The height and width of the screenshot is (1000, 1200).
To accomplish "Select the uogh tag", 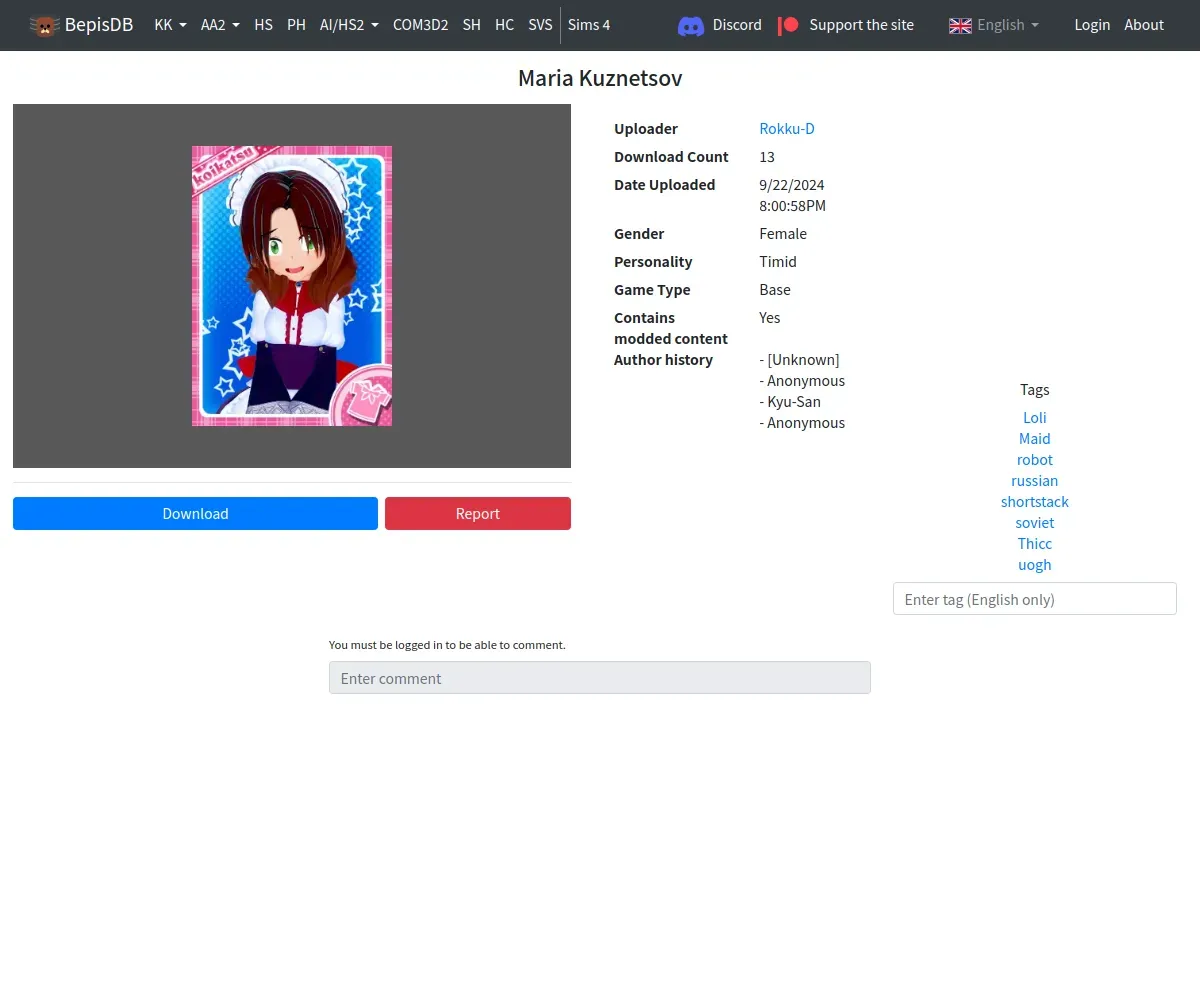I will tap(1035, 565).
